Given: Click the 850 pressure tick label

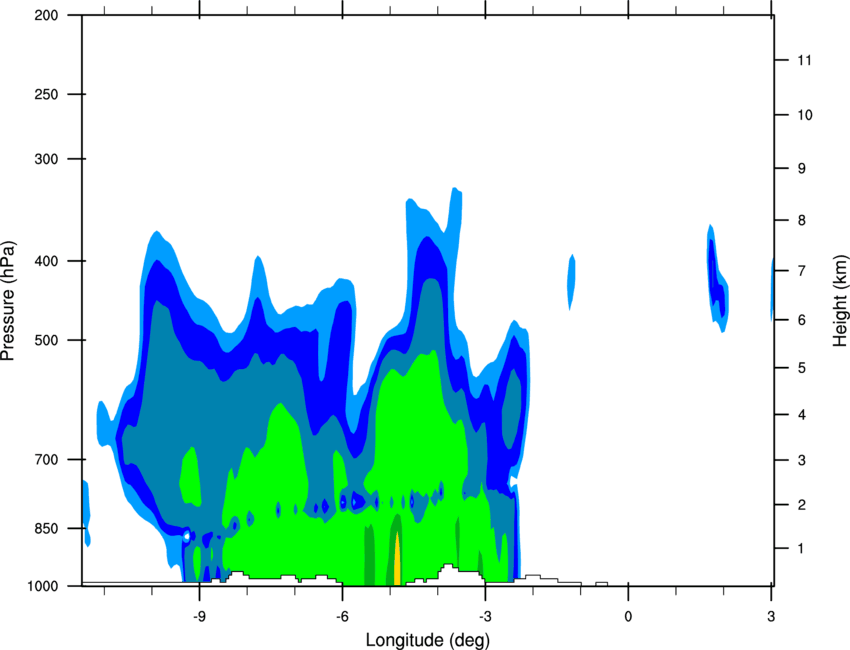Looking at the screenshot, I should click(x=46, y=529).
